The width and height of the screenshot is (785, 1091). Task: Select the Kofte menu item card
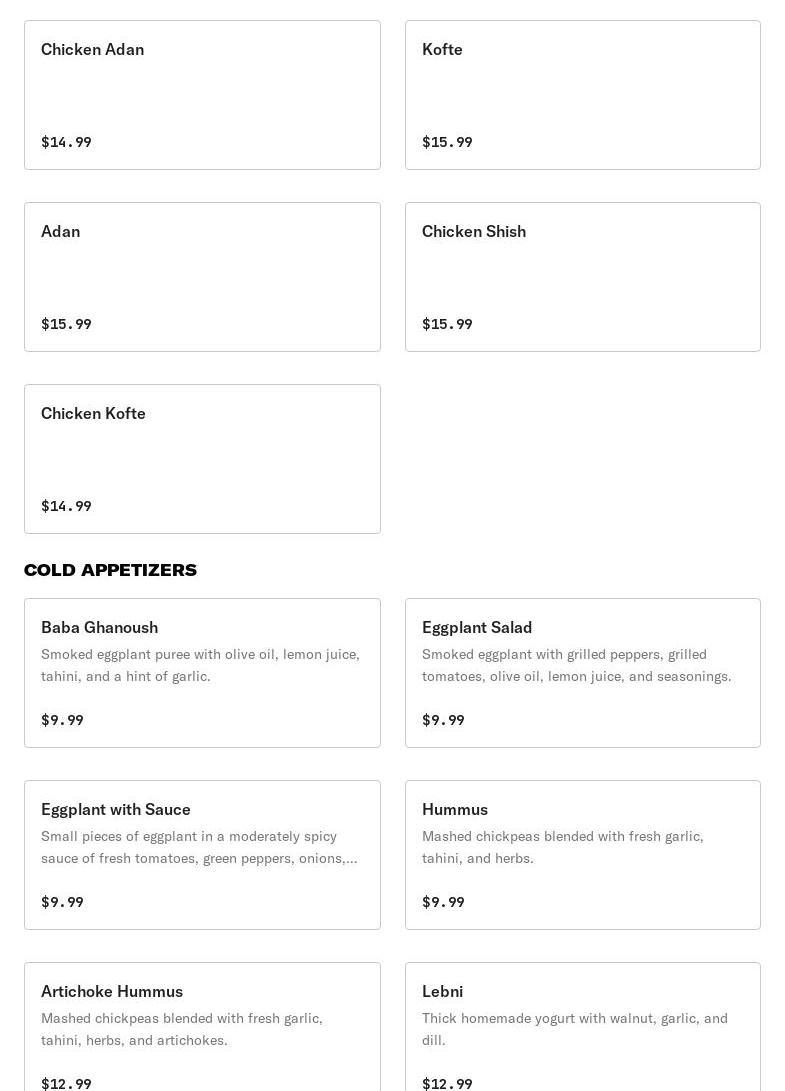click(582, 95)
